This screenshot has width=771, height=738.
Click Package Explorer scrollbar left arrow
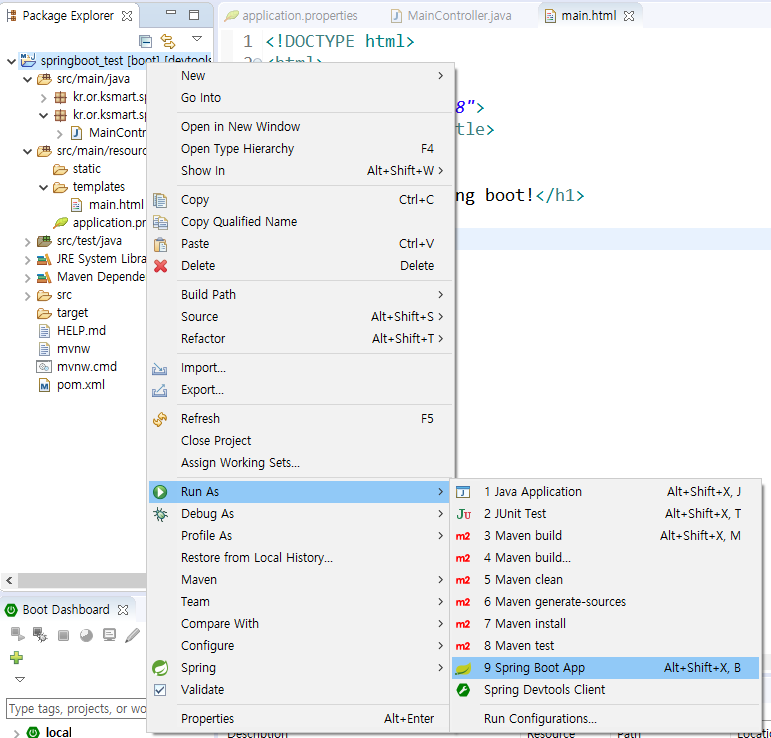click(x=9, y=581)
